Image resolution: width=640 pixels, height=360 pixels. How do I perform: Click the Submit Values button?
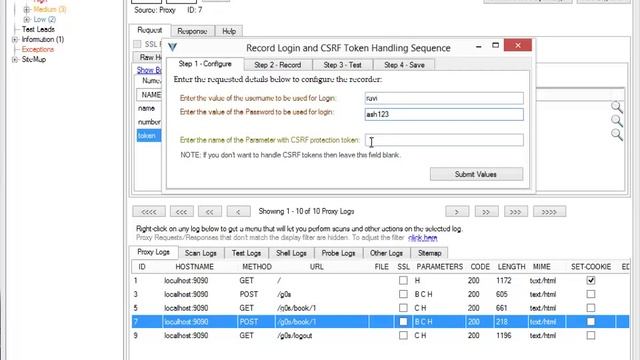(x=476, y=174)
